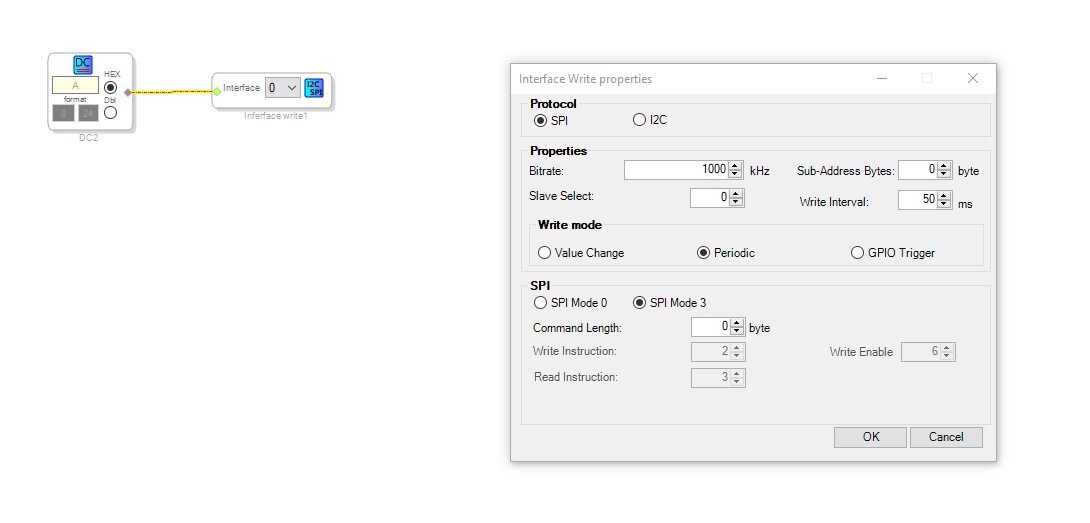Decrease Write Interval with down arrow

[x=944, y=204]
